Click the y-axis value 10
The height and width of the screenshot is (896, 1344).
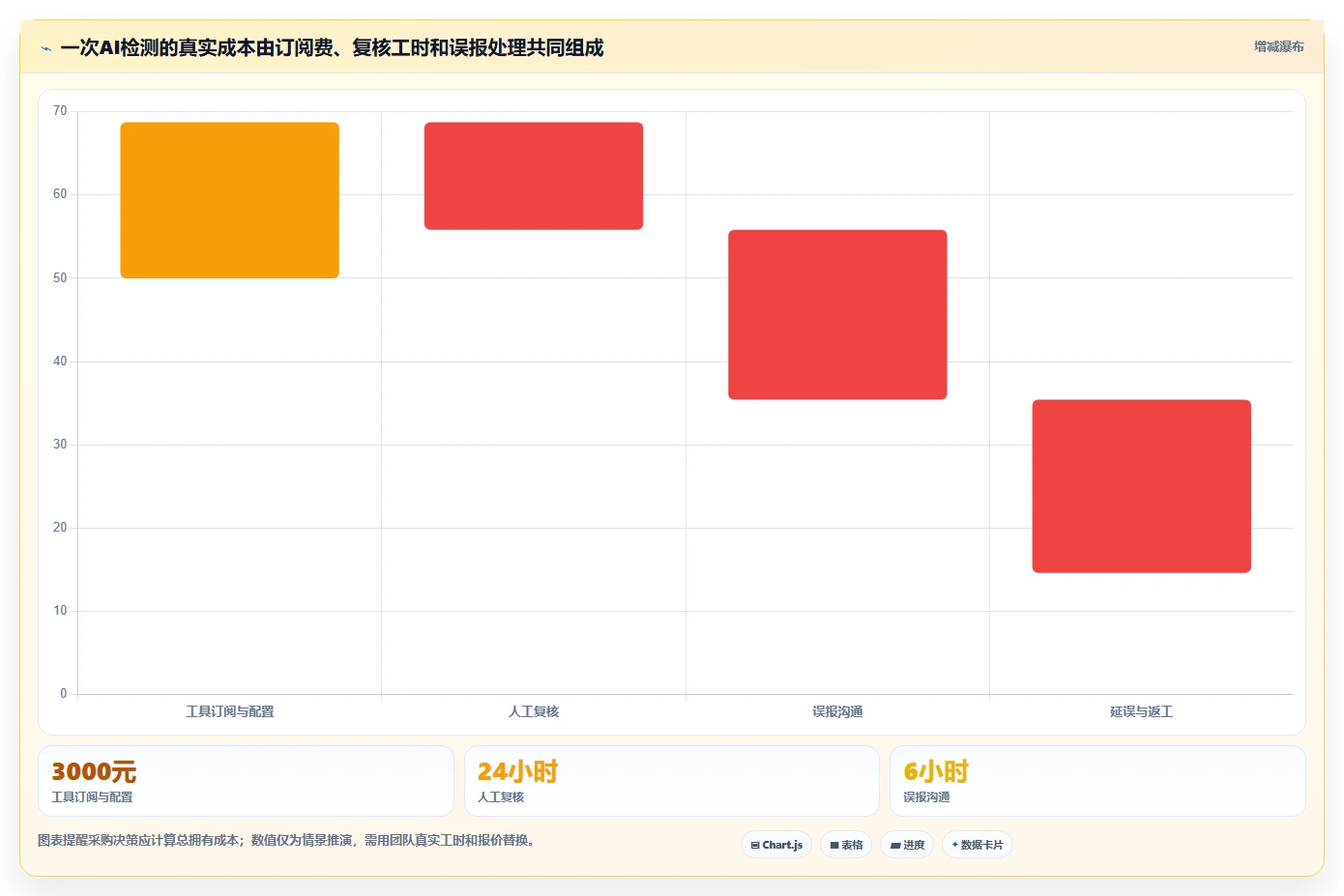click(60, 611)
